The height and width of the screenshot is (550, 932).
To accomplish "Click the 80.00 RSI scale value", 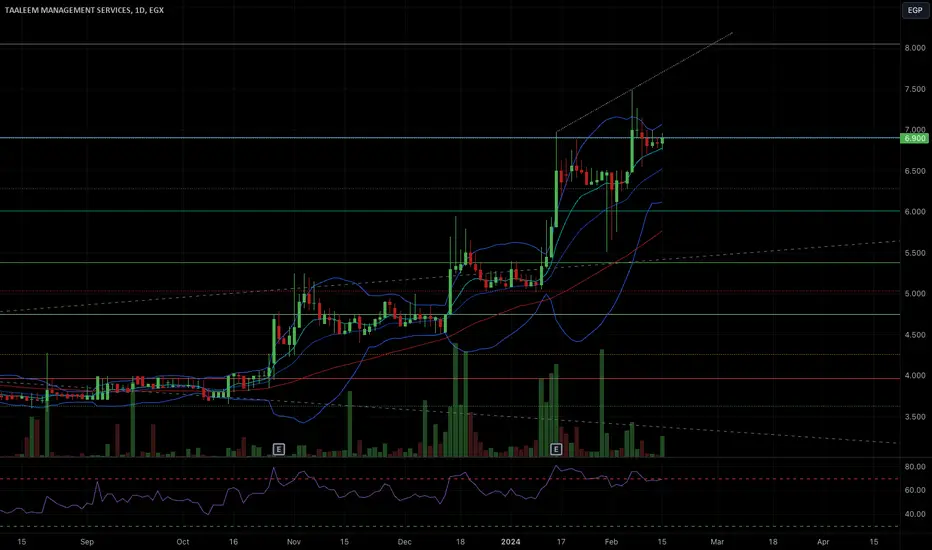I will (x=915, y=467).
